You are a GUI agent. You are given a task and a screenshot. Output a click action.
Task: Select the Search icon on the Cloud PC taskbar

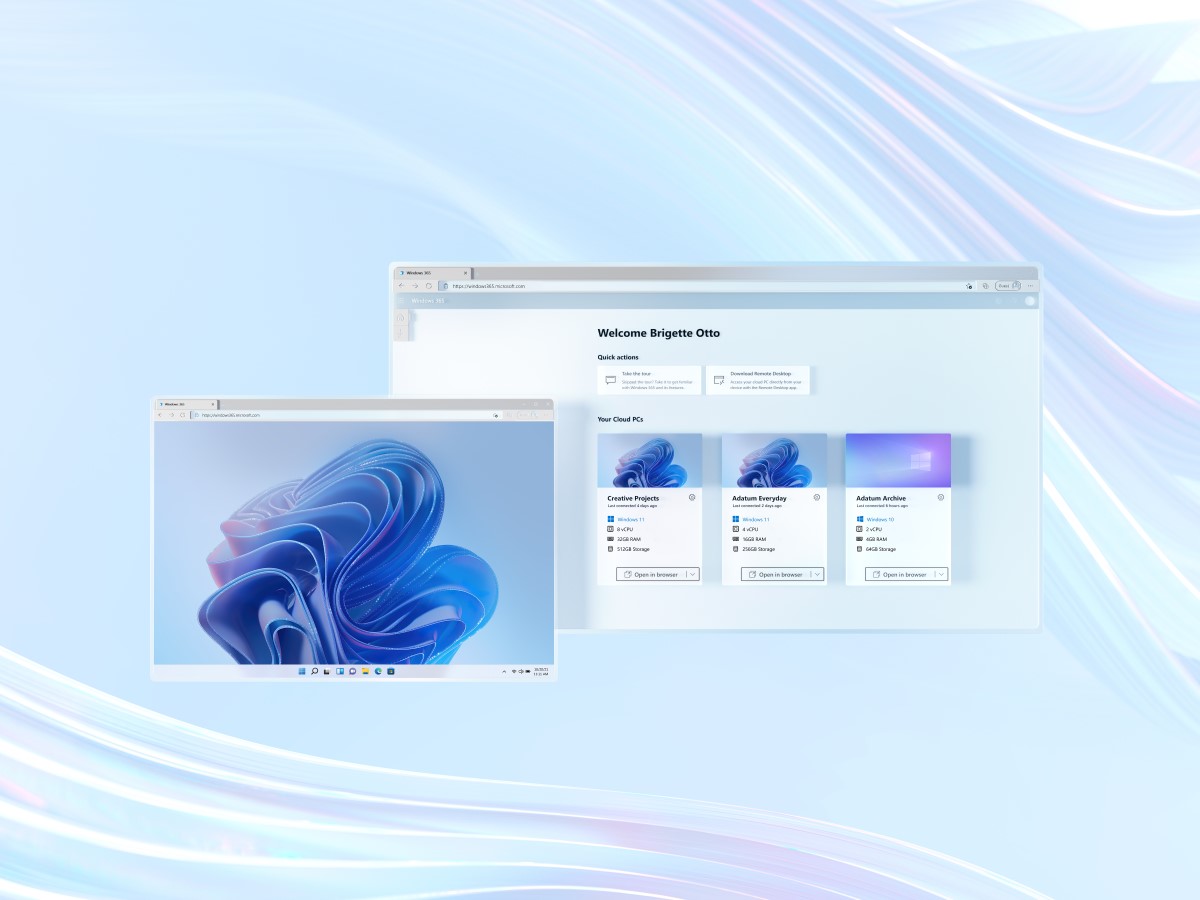coord(314,671)
